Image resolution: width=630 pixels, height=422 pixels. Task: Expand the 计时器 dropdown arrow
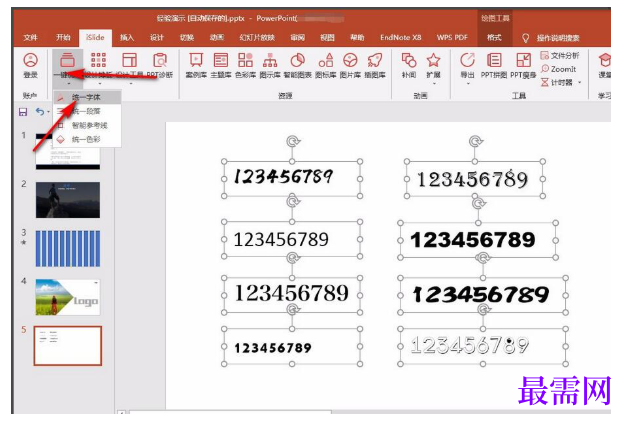click(579, 82)
